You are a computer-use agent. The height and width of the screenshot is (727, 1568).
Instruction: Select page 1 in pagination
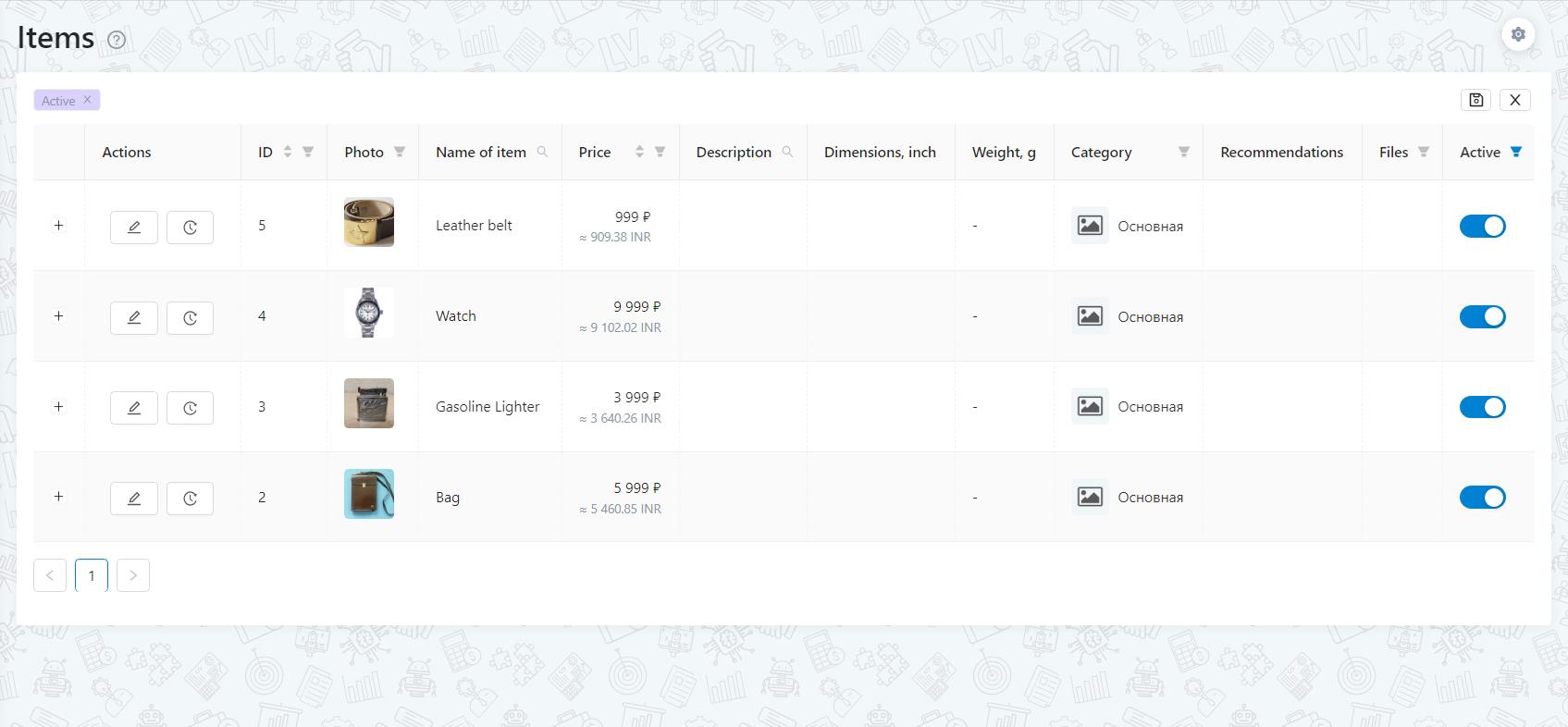tap(92, 575)
